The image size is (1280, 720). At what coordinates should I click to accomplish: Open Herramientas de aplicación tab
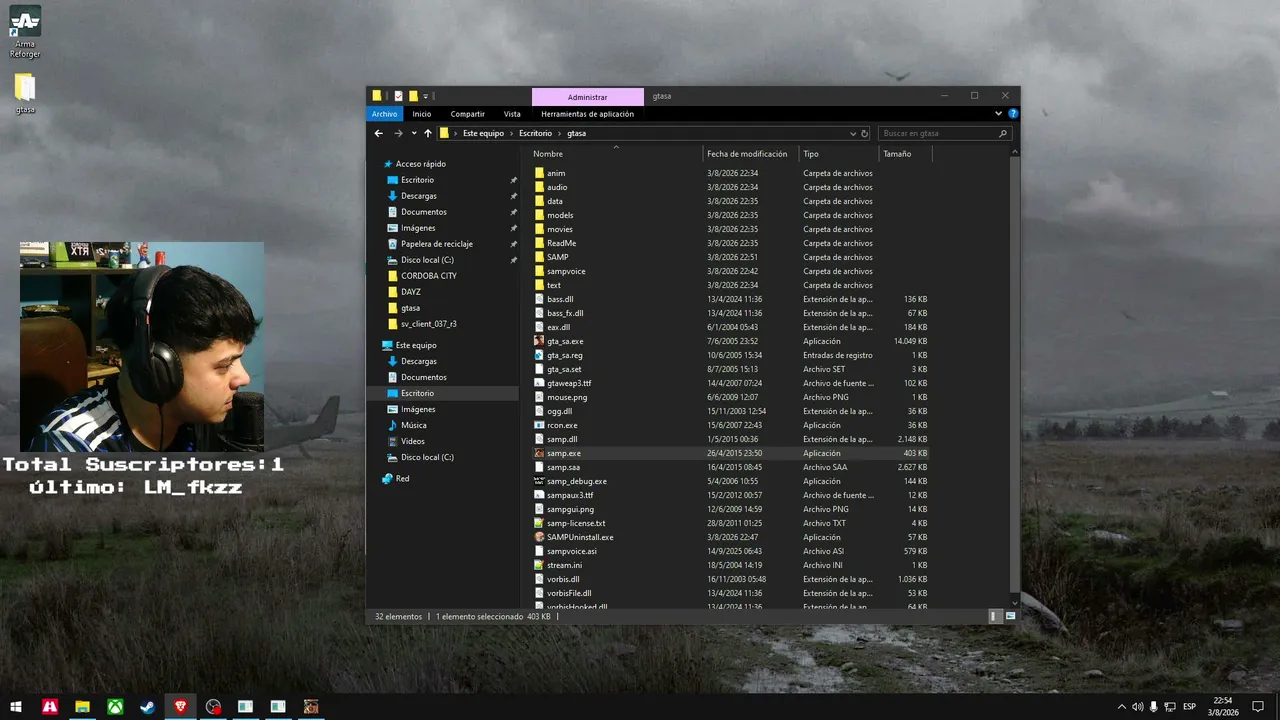tap(587, 114)
